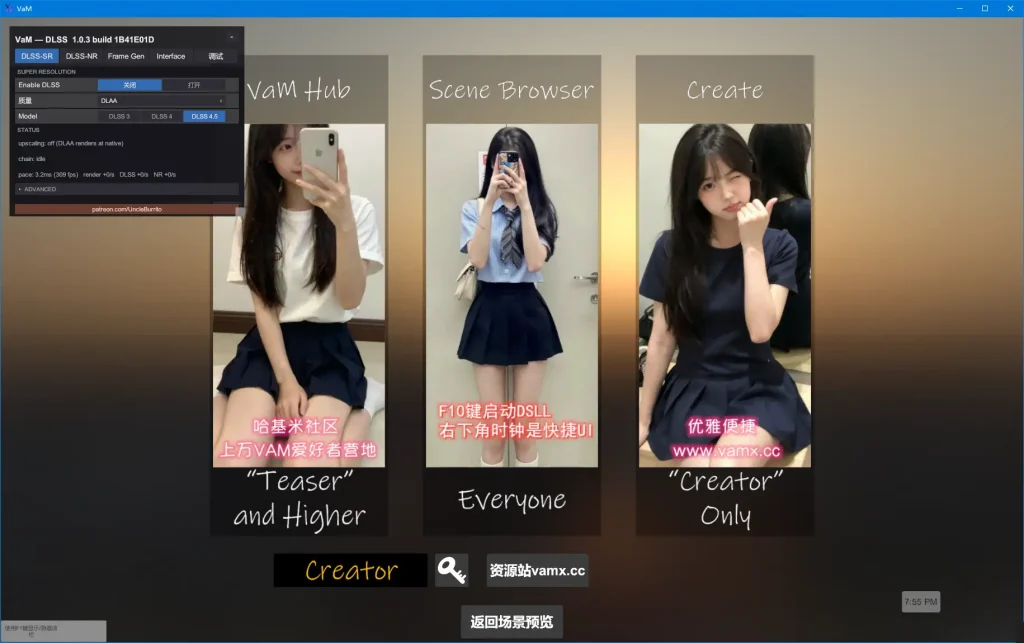Screen dimensions: 1024x643
Task: Click the 'Everyone' label under Scene Browser
Action: click(512, 500)
